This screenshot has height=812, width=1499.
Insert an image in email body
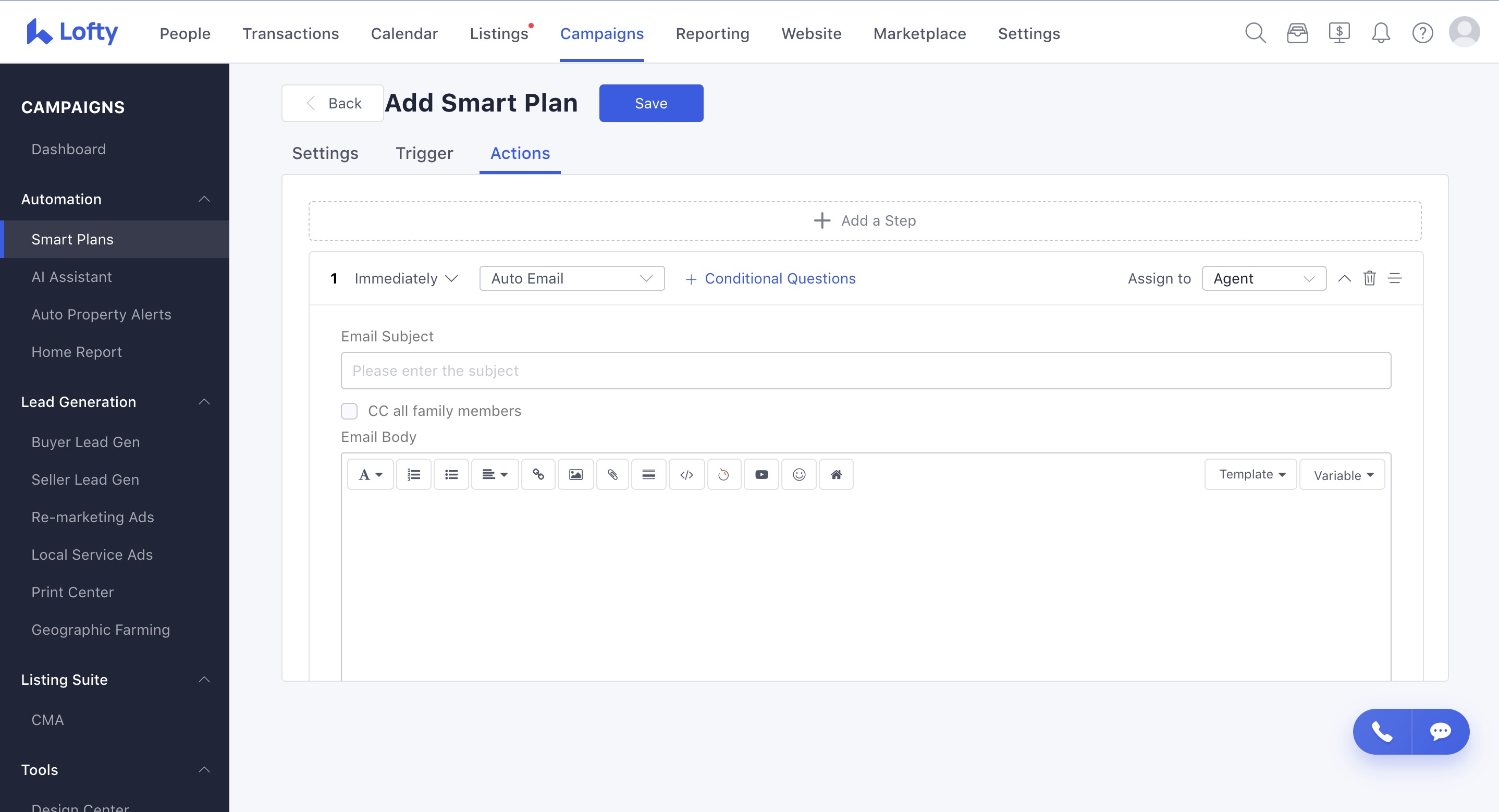point(575,474)
